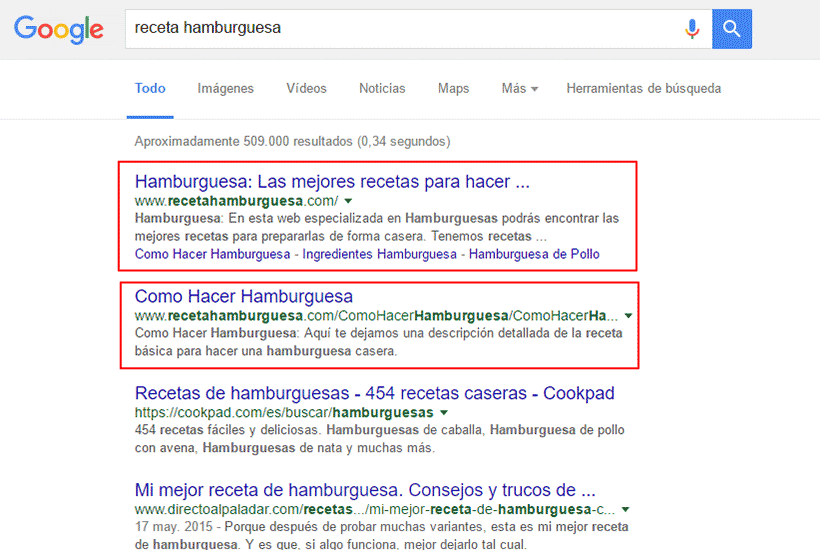
Task: Open result Hamburguesa: Las mejores recetas para hacer
Action: tap(332, 181)
